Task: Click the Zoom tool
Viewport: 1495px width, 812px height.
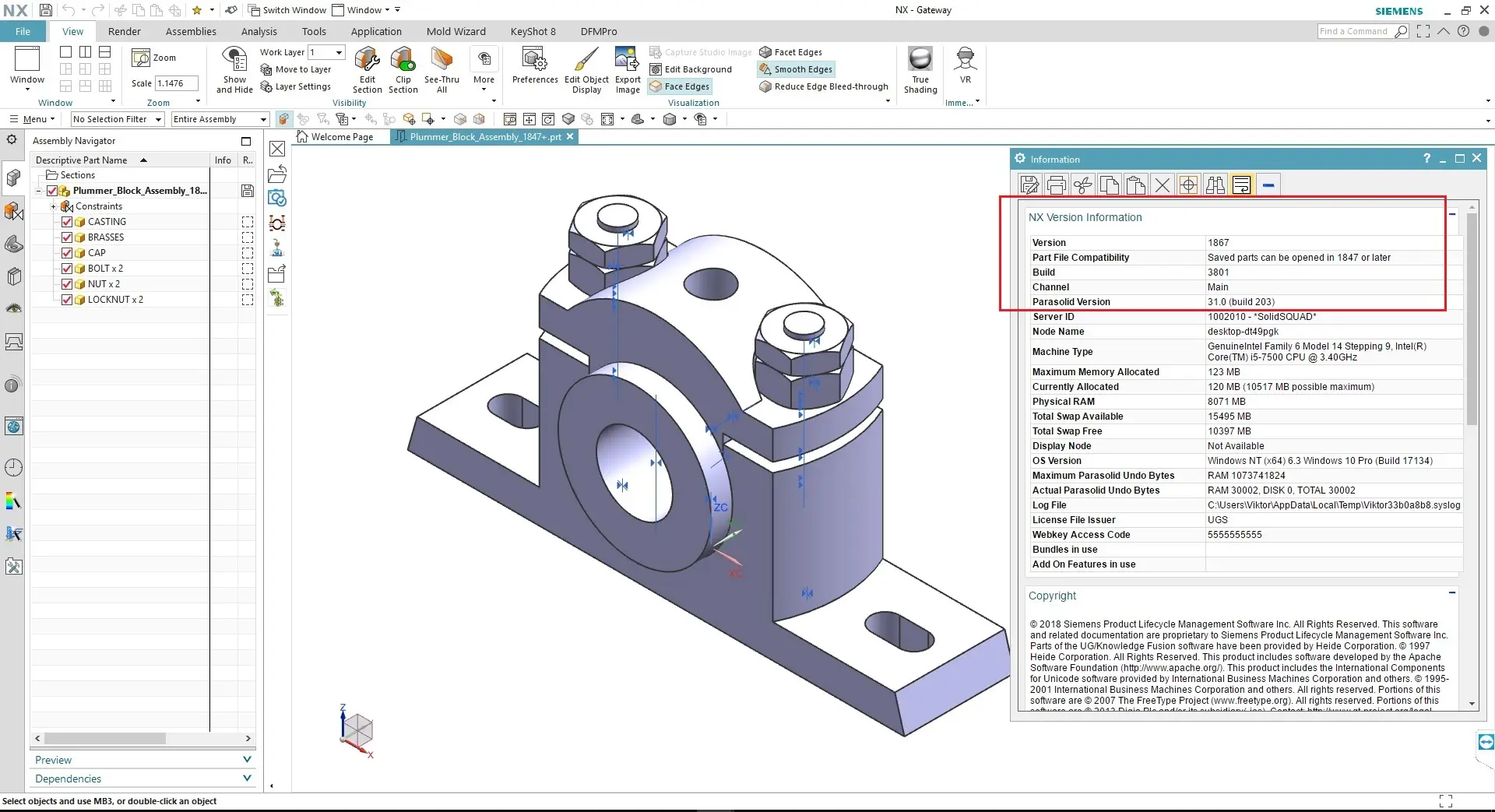Action: coord(154,58)
